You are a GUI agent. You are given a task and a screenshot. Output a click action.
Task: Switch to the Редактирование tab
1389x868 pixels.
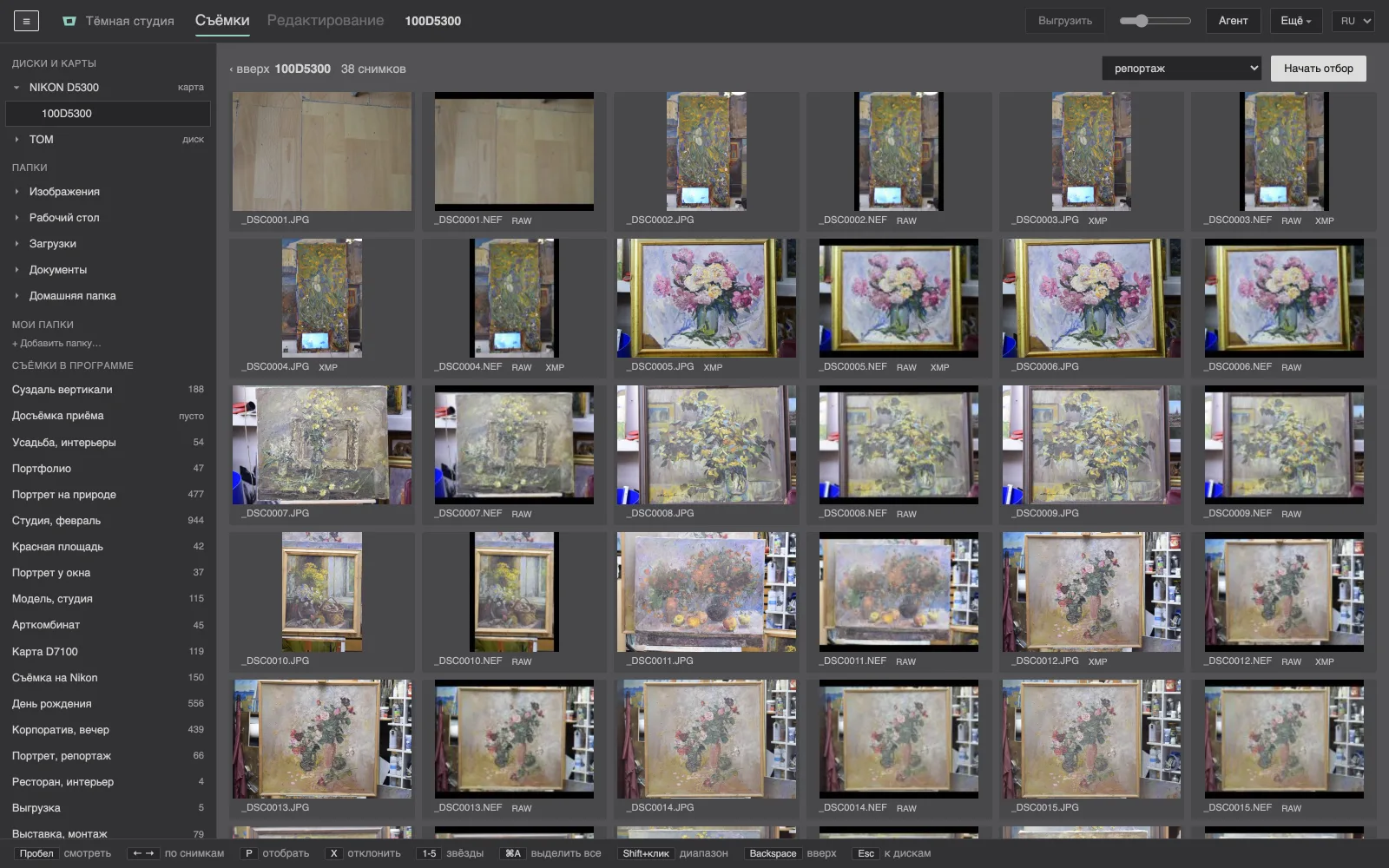[326, 21]
